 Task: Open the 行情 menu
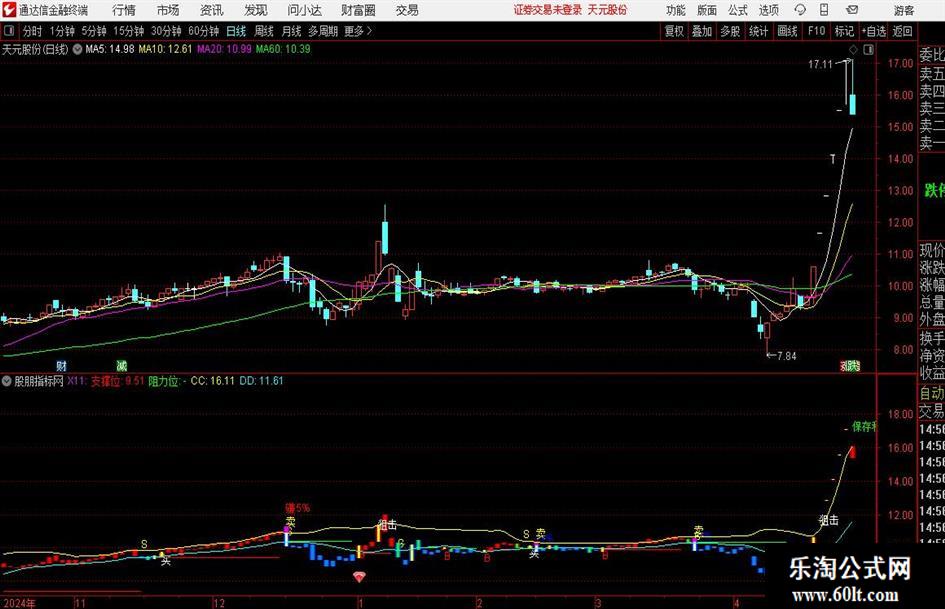124,10
